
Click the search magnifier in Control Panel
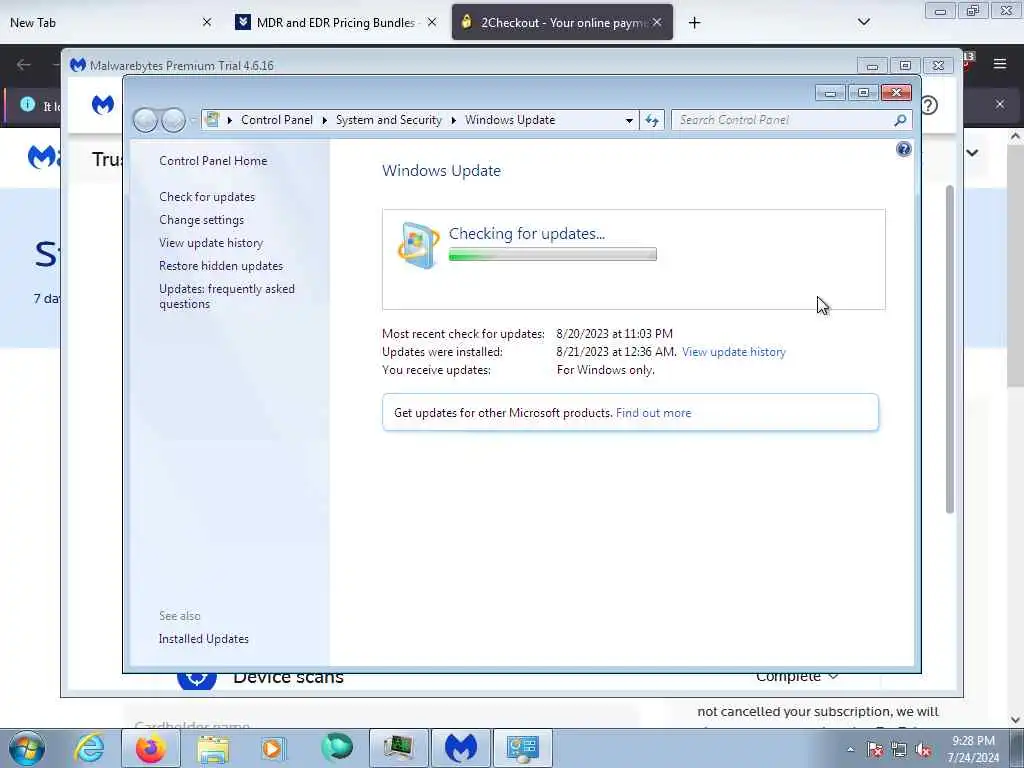900,120
